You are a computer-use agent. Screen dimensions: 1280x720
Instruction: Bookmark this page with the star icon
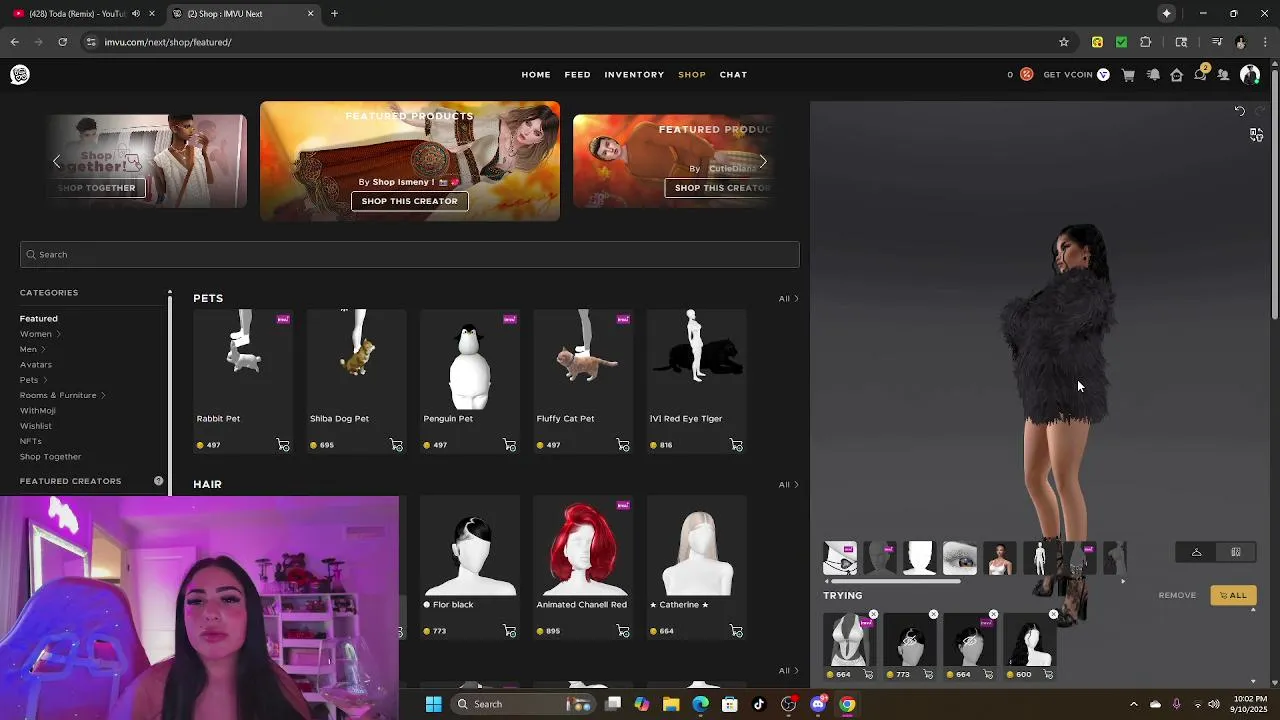(x=1064, y=42)
